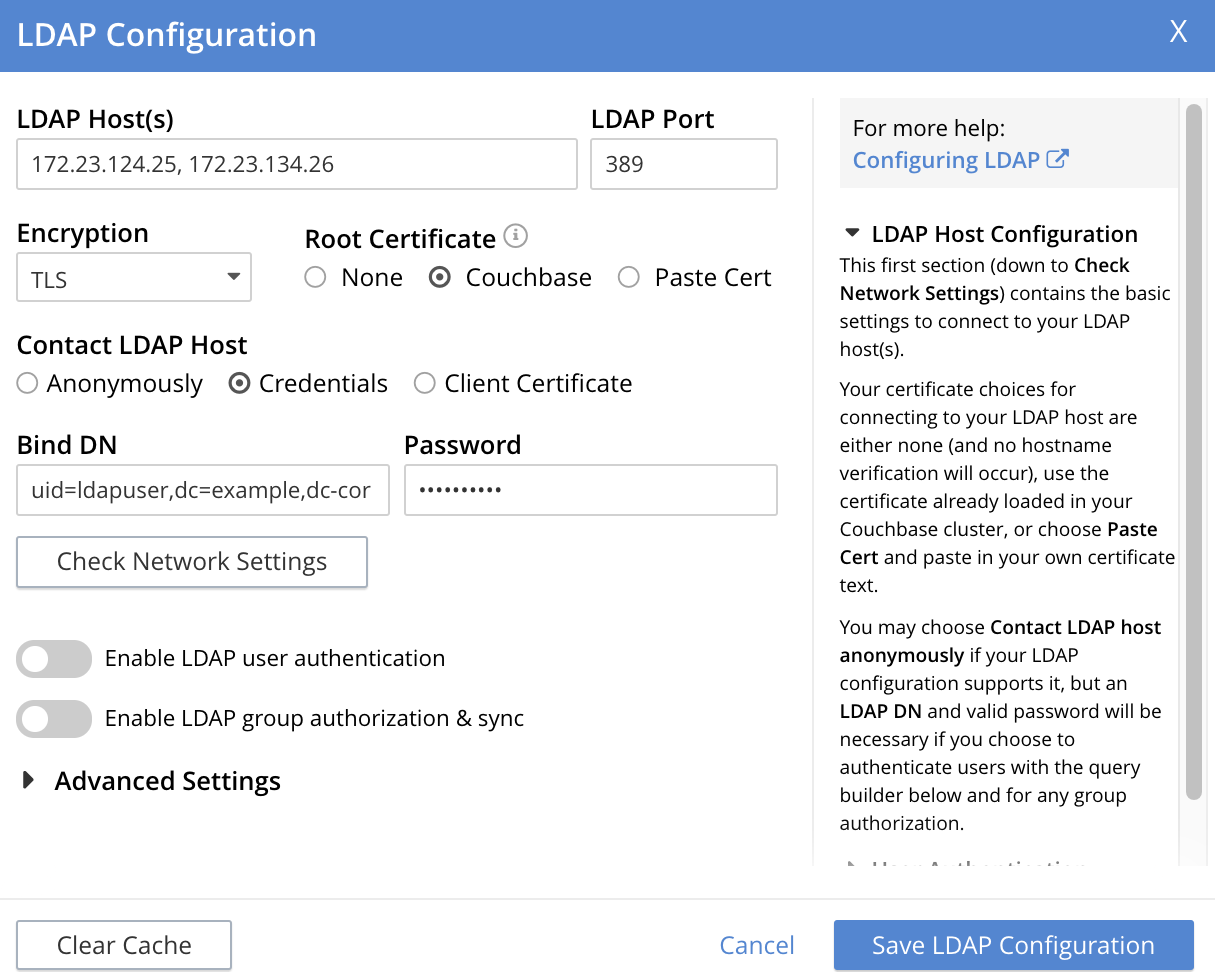Open the Encryption dropdown showing TLS
Screen dimensions: 1215x972
133,278
